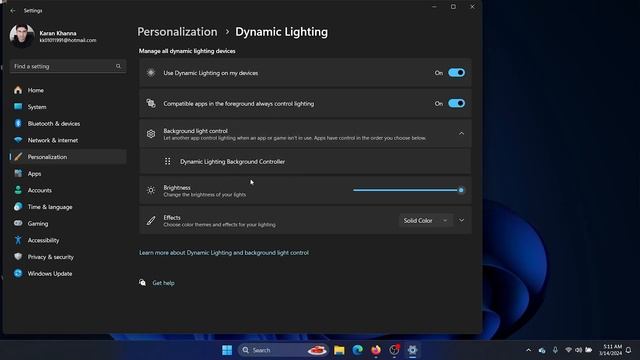The height and width of the screenshot is (360, 640).
Task: Click the Get help link
Action: pyautogui.click(x=163, y=283)
